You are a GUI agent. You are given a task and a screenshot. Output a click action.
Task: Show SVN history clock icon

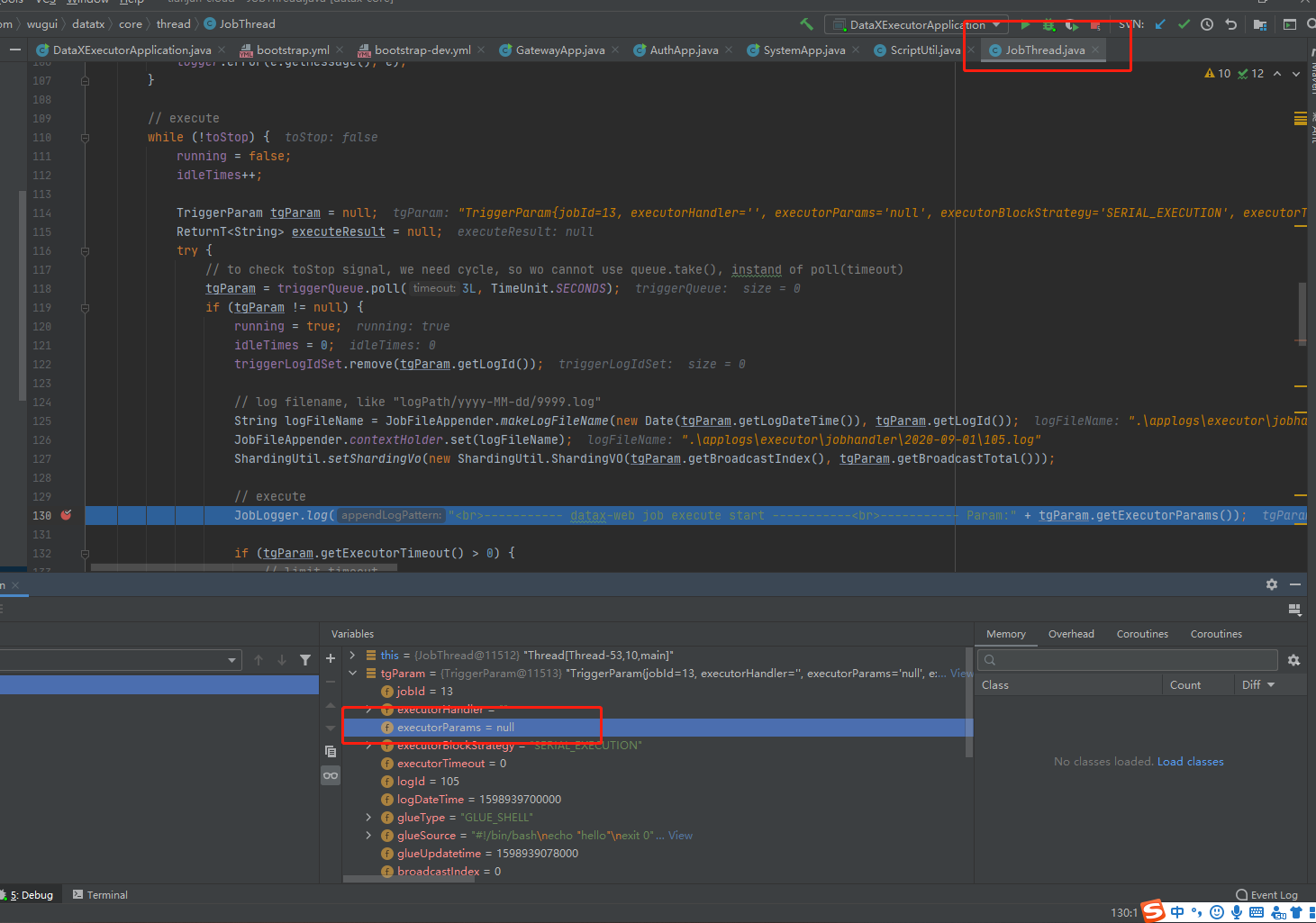1207,24
